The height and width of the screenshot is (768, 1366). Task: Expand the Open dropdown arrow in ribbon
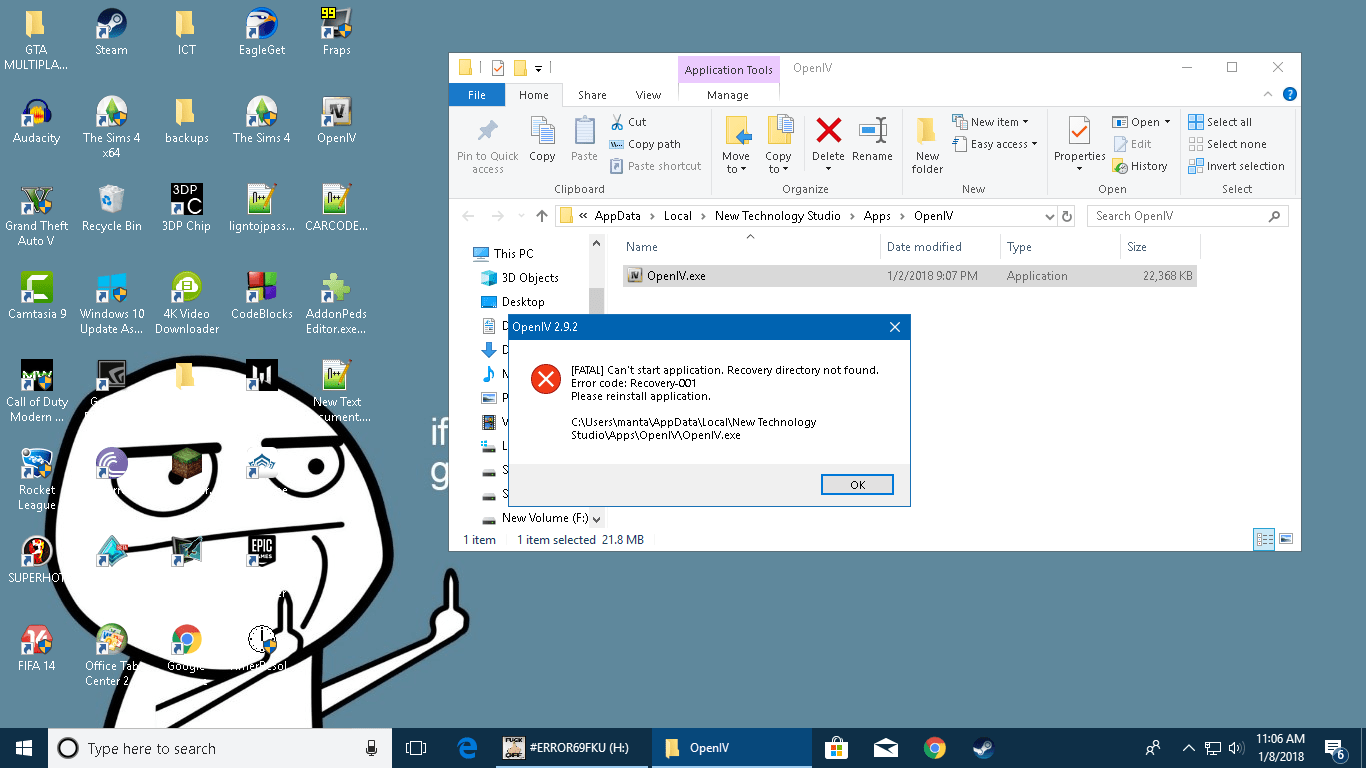click(1167, 122)
